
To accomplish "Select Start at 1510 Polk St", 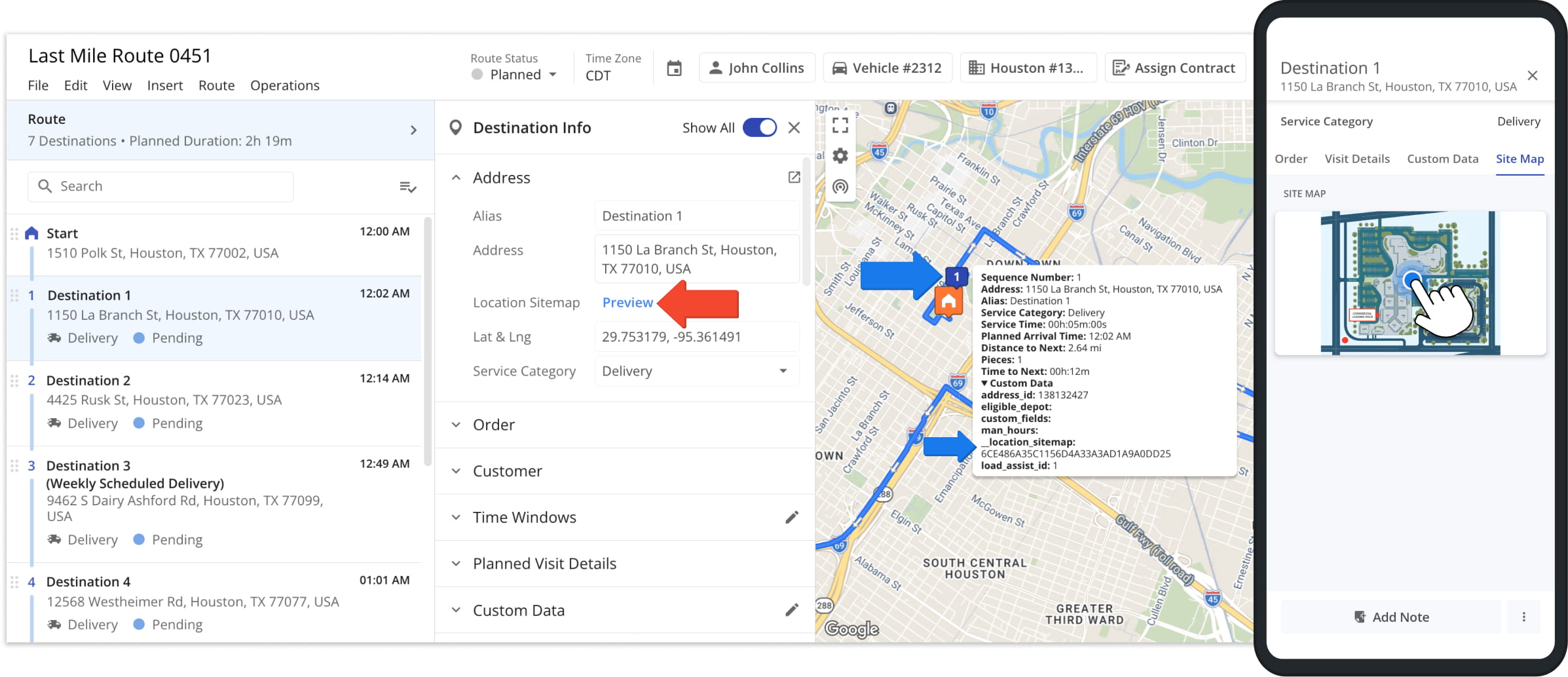I will pos(214,244).
